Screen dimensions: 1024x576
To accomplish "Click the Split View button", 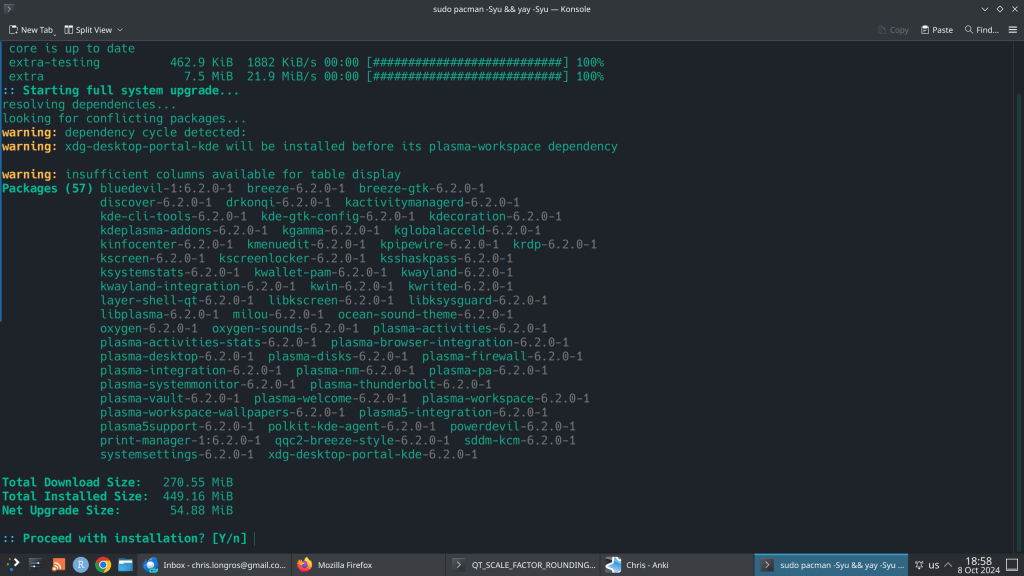I will [88, 30].
